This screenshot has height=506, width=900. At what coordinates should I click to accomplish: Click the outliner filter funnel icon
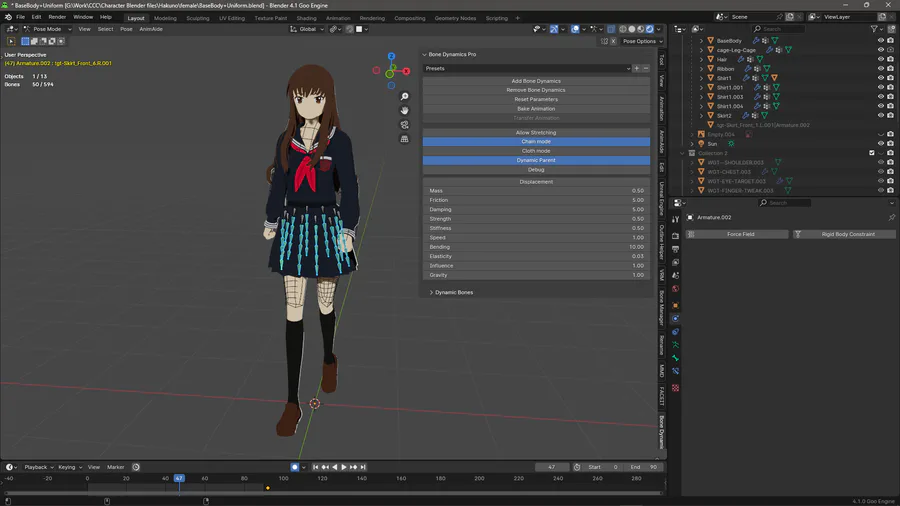click(874, 29)
